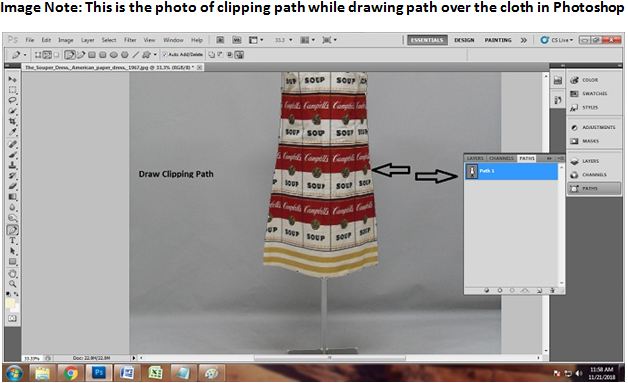Select the Type tool
The image size is (628, 383).
12,241
